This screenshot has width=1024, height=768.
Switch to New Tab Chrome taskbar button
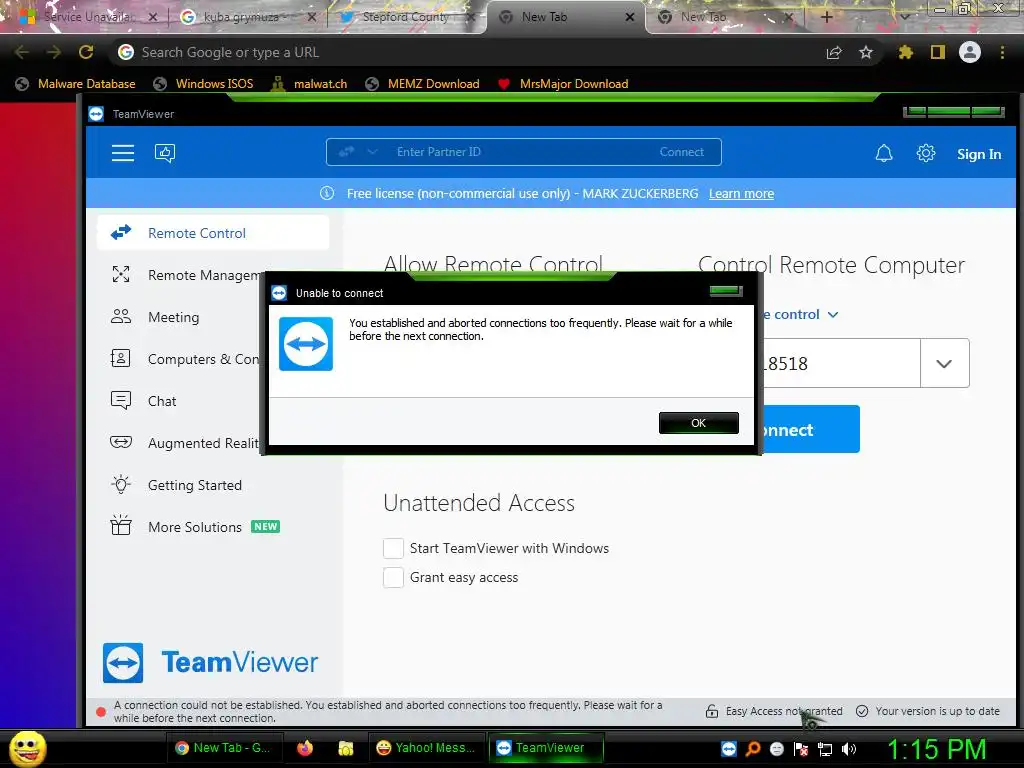(223, 748)
